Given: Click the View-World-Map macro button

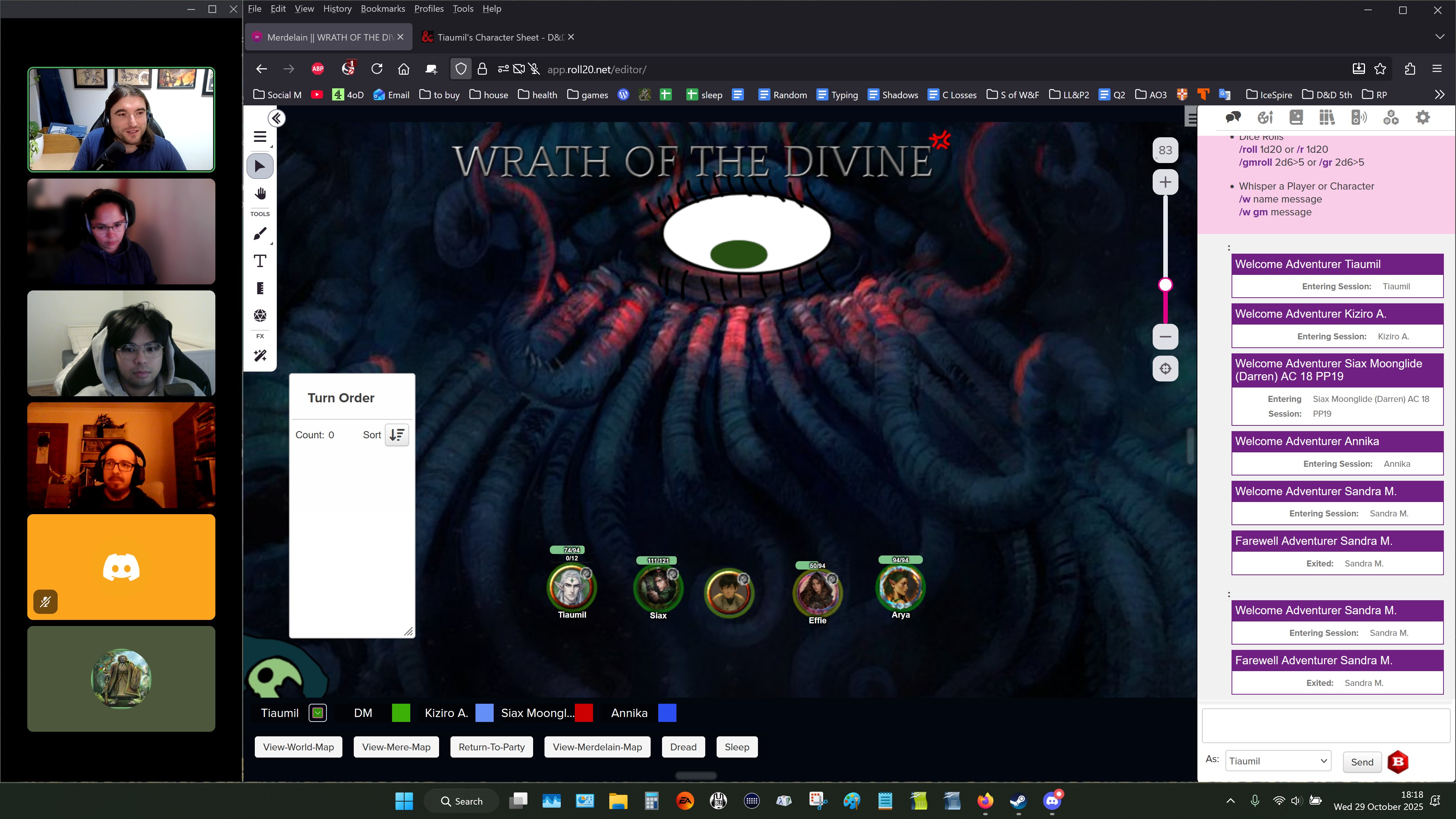Looking at the screenshot, I should (298, 747).
